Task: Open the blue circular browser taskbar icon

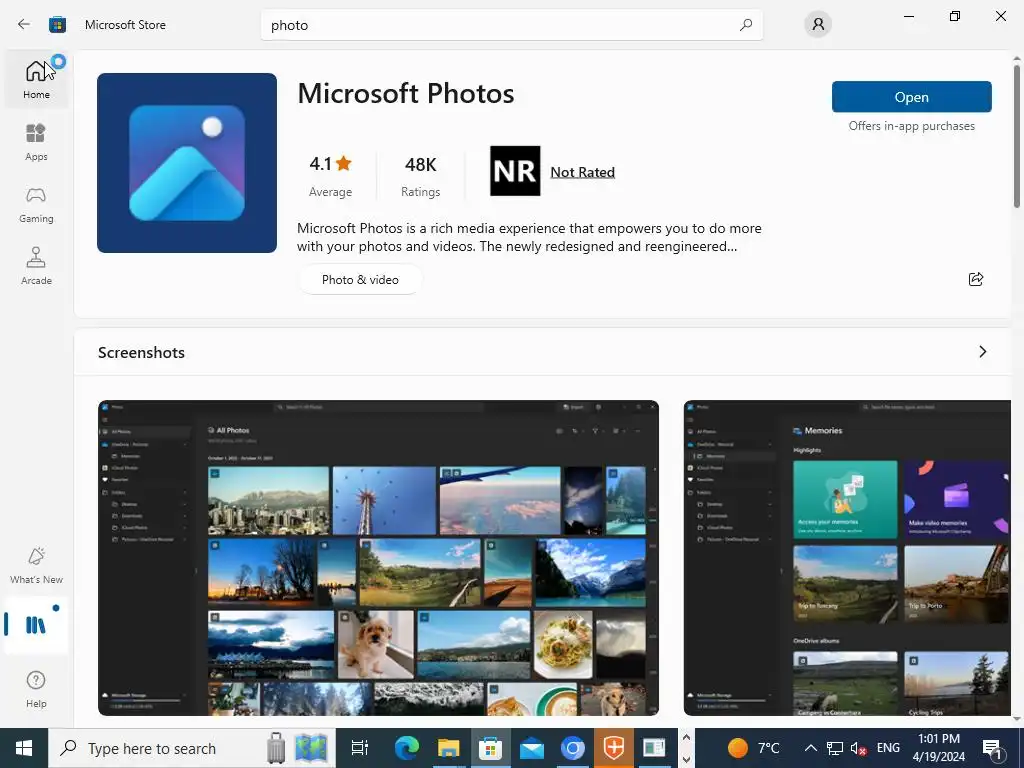Action: [x=573, y=748]
